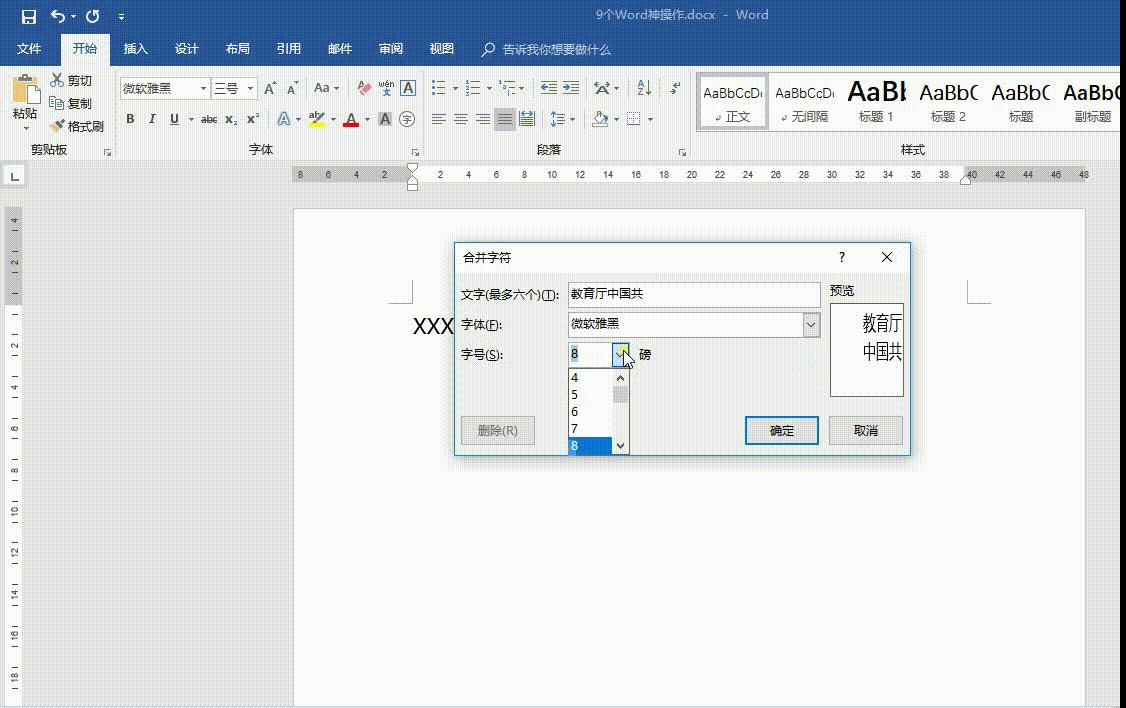This screenshot has width=1126, height=708.
Task: Switch to the 视图 ribbon tab
Action: coord(441,48)
